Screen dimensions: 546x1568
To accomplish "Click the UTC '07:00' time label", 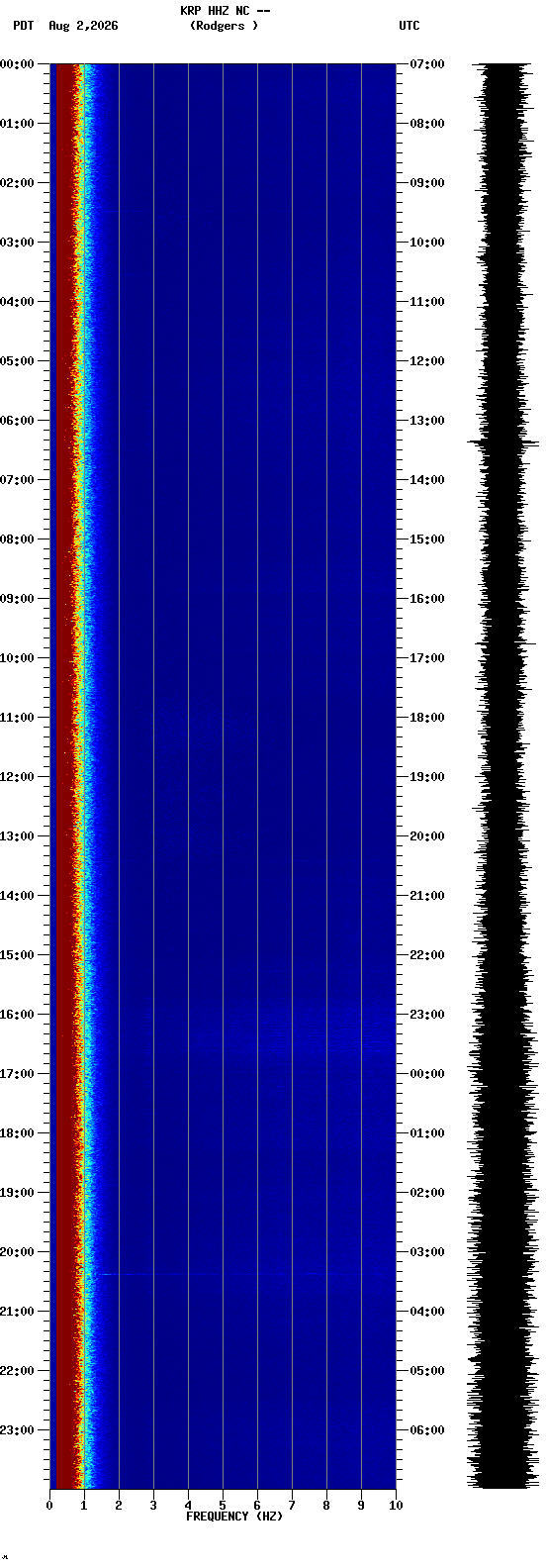I will pos(426,64).
